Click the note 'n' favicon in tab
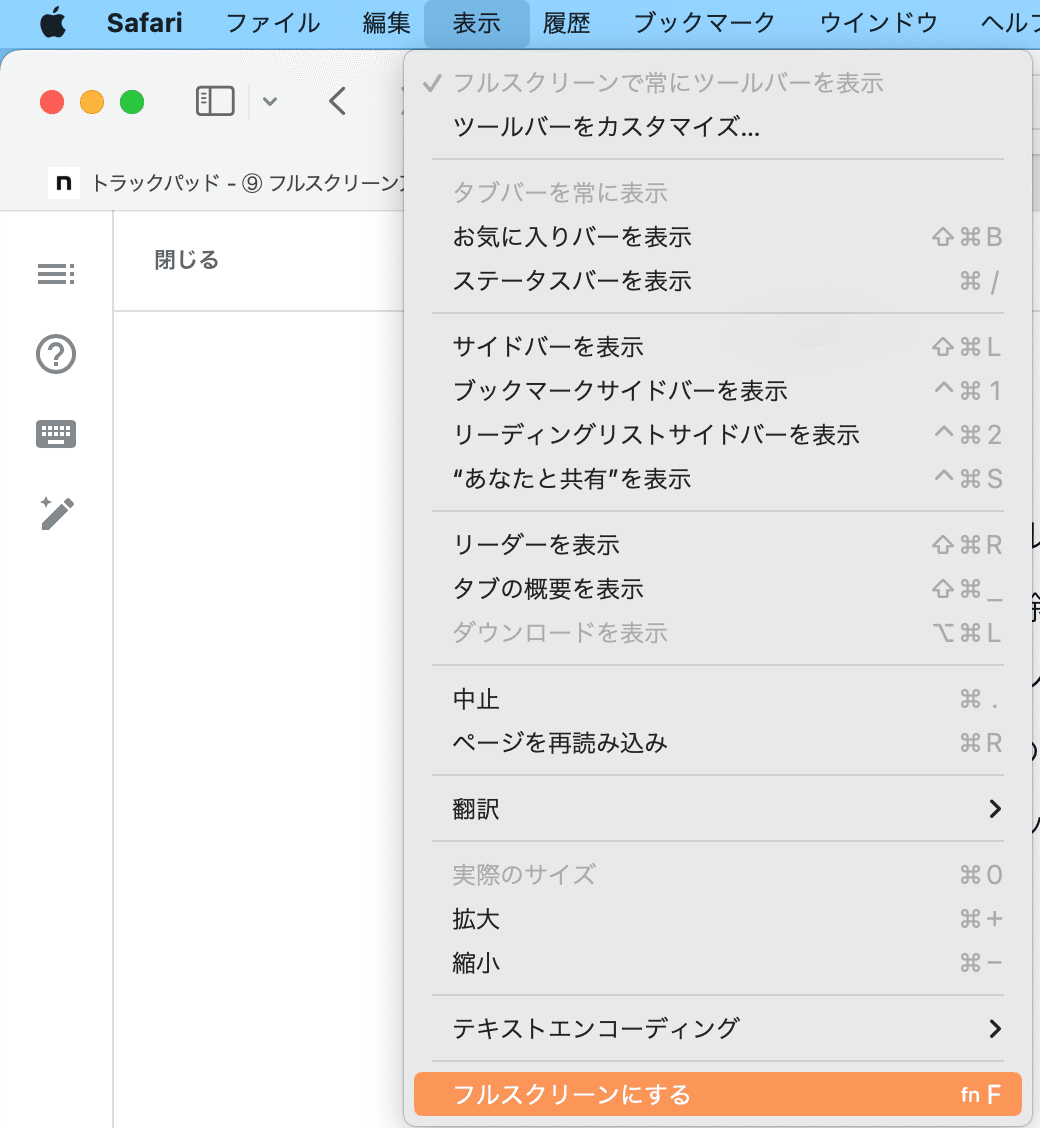 point(63,183)
